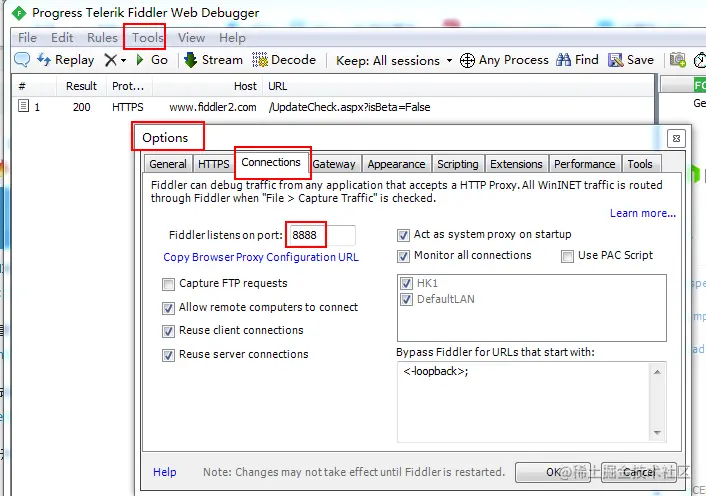The image size is (706, 496).
Task: Click the # column header
Action: pyautogui.click(x=34, y=86)
